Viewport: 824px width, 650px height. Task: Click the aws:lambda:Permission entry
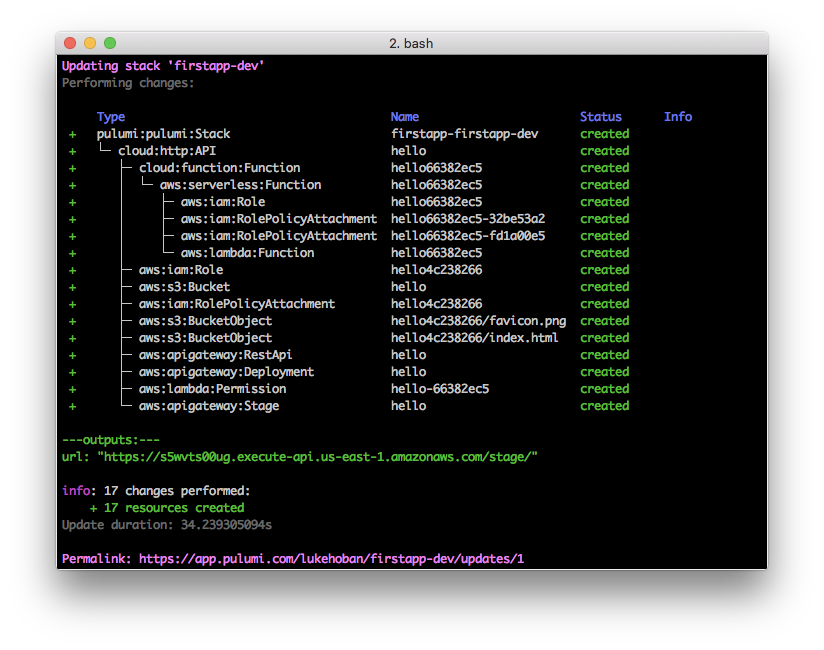pyautogui.click(x=212, y=389)
